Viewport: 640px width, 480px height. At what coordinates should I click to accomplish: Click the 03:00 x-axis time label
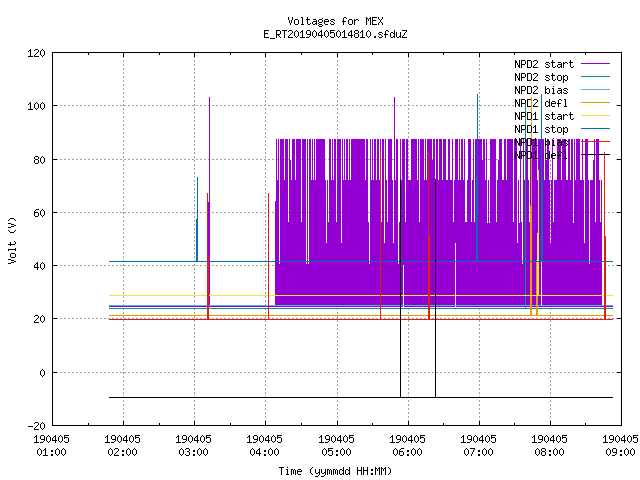pyautogui.click(x=193, y=452)
